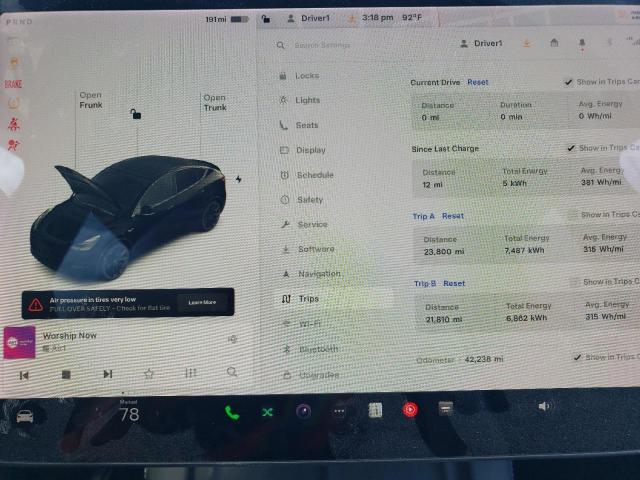
Task: Skip to previous track
Action: (24, 375)
